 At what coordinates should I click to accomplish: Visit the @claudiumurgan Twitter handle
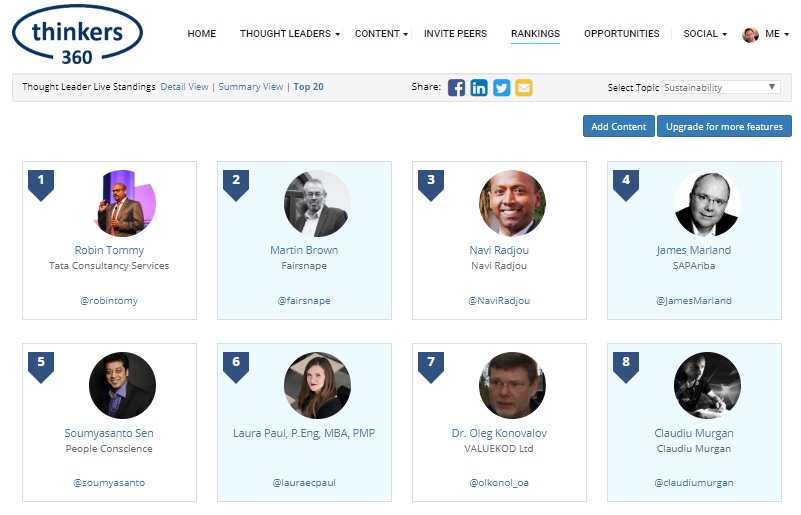point(694,483)
